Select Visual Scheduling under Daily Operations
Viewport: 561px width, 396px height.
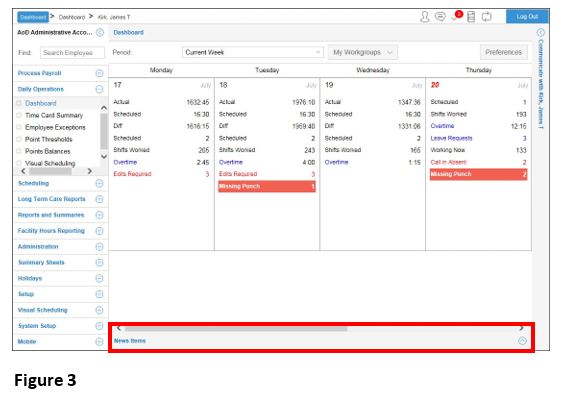50,163
